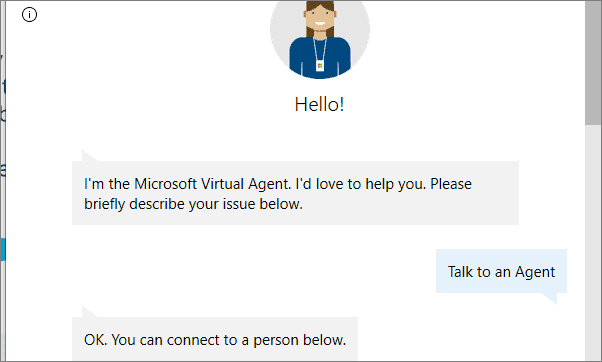Click the tail of the OK reply bubble
The image size is (602, 362).
point(88,312)
